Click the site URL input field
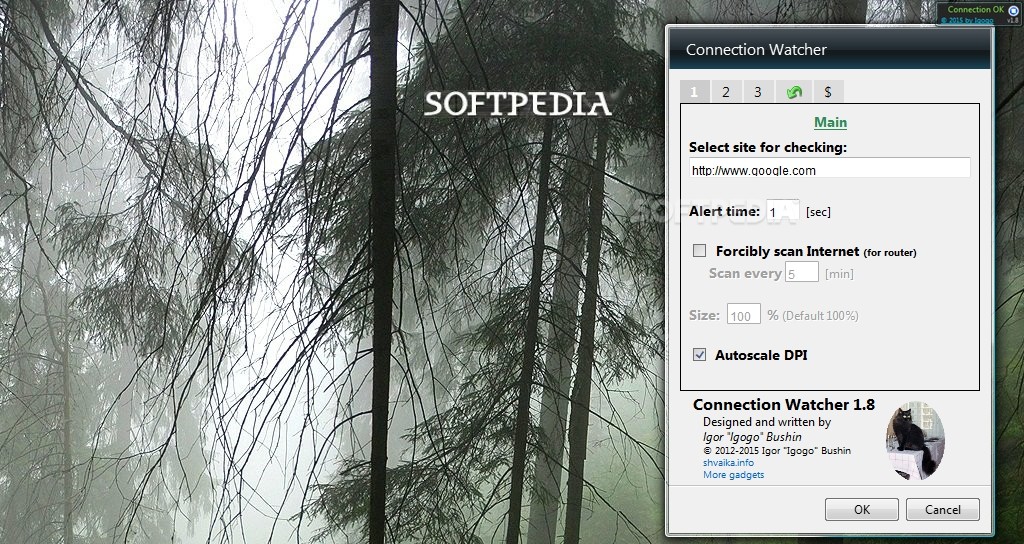This screenshot has height=544, width=1024. pos(829,168)
